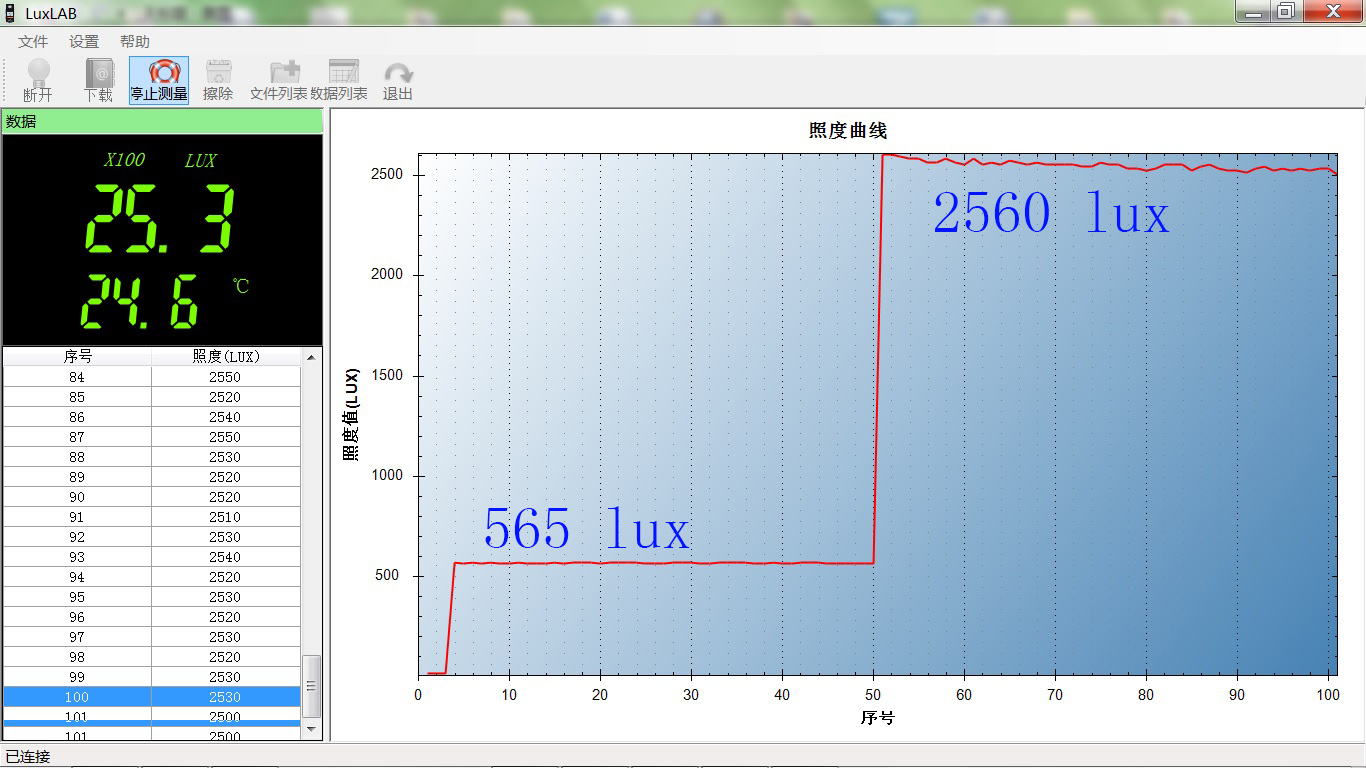Click the LuxLAB app icon in title bar
This screenshot has height=768, width=1366.
(11, 13)
